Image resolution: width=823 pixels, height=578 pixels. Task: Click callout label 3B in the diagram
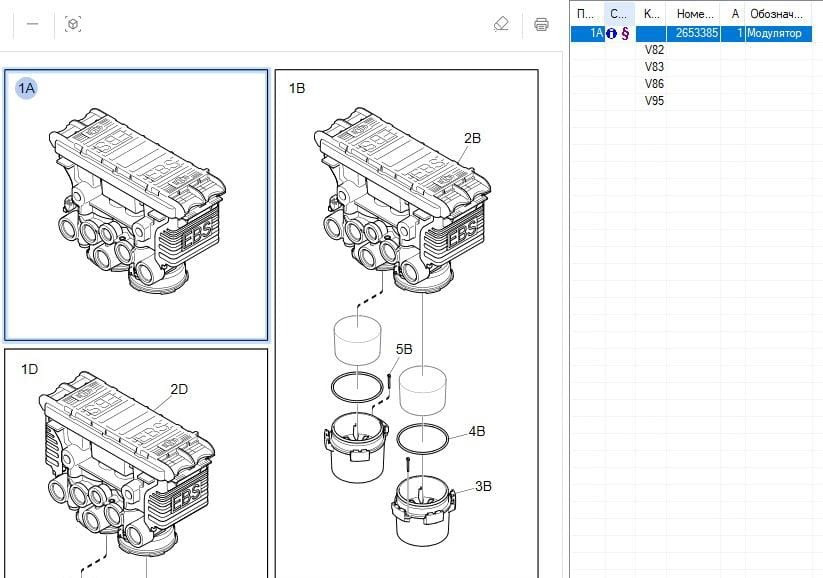click(483, 486)
